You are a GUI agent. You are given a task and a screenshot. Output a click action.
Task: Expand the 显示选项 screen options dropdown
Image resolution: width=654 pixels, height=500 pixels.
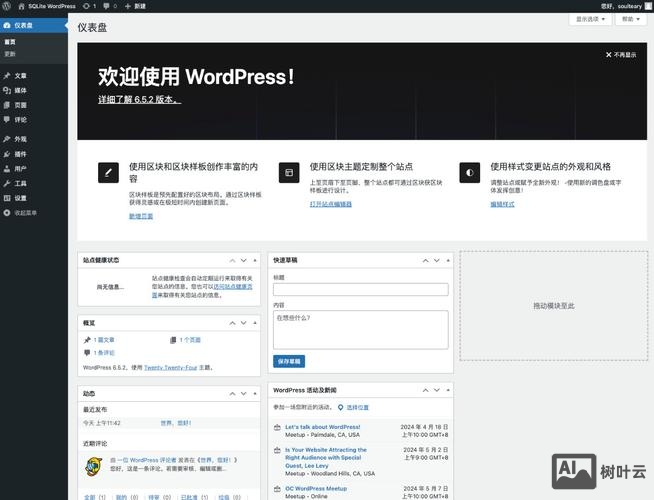(590, 19)
